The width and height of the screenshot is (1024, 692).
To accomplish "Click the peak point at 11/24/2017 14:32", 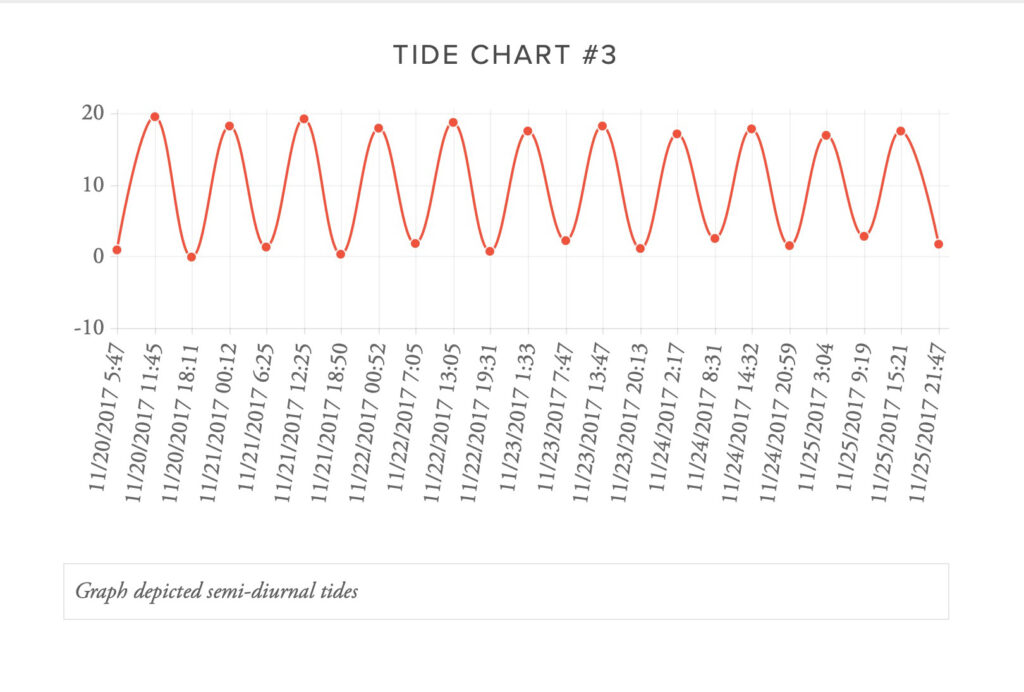I will (752, 129).
